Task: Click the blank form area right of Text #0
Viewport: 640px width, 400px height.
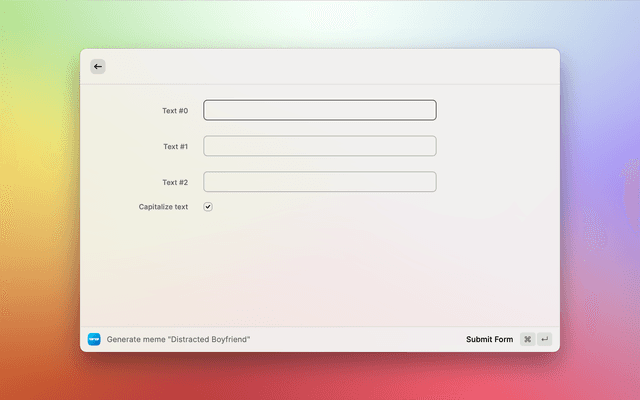Action: pos(495,110)
